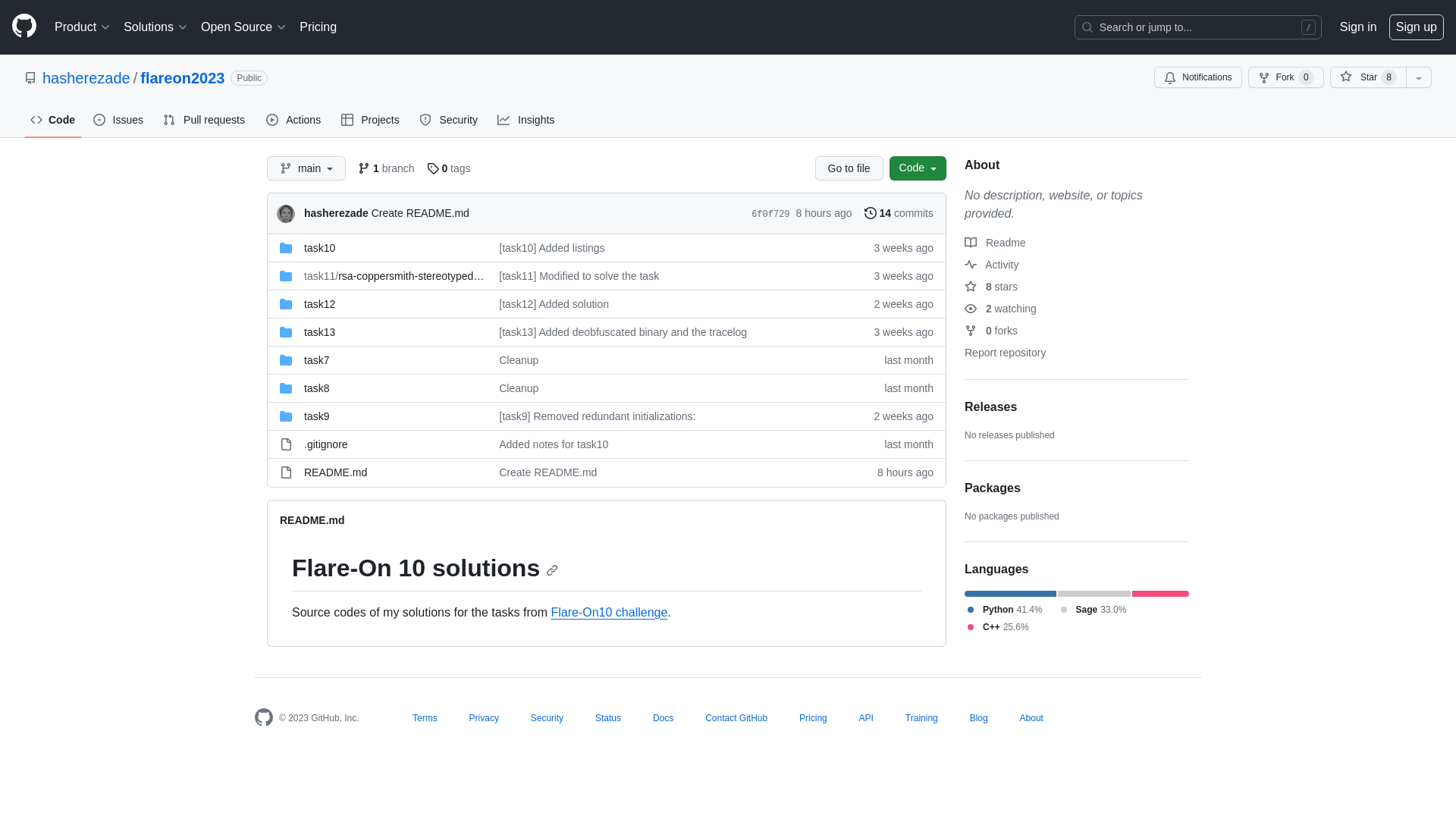Click the C++ segment of the language bar
This screenshot has width=1456, height=819.
1160,594
